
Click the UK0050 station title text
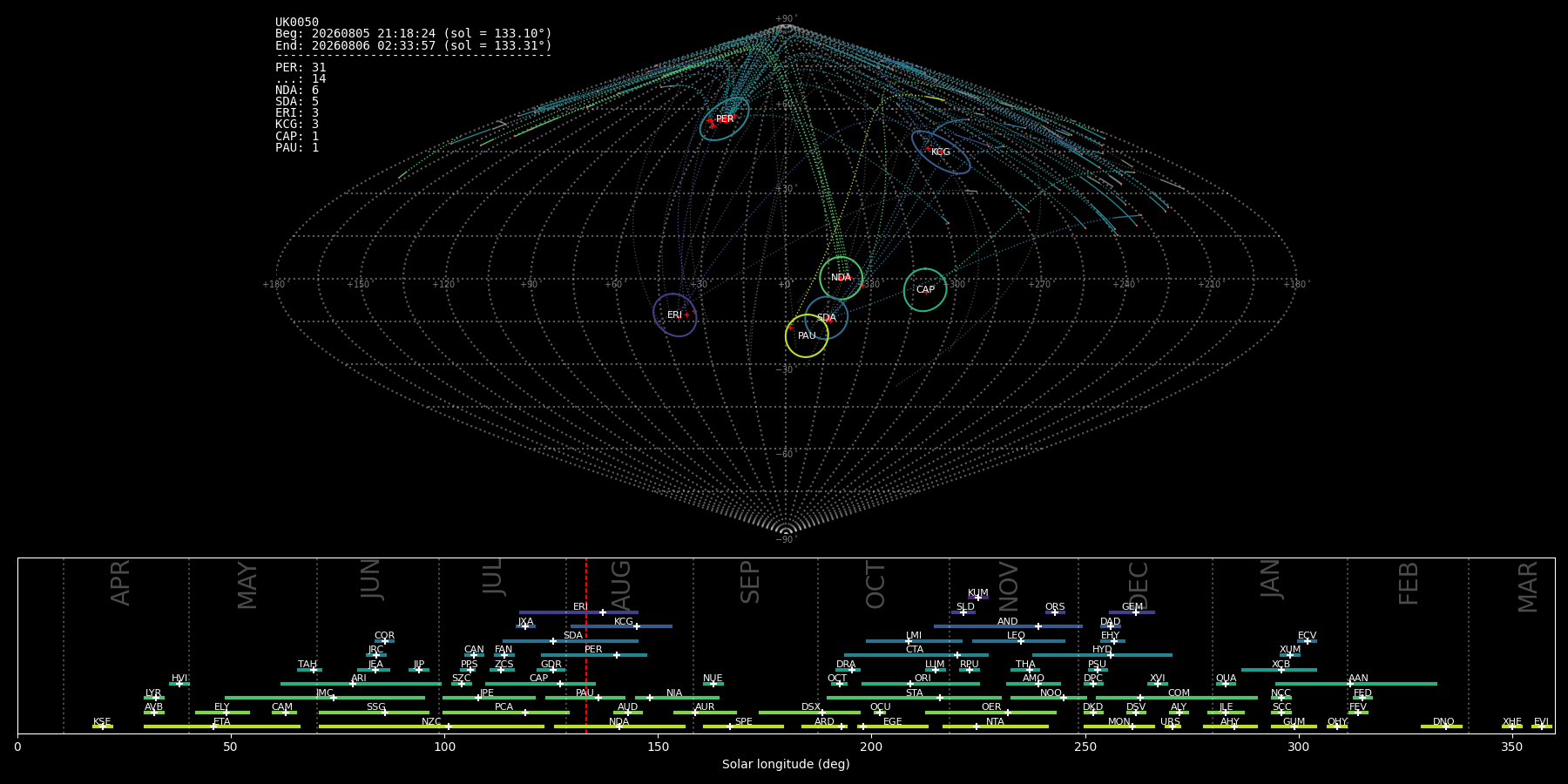297,23
